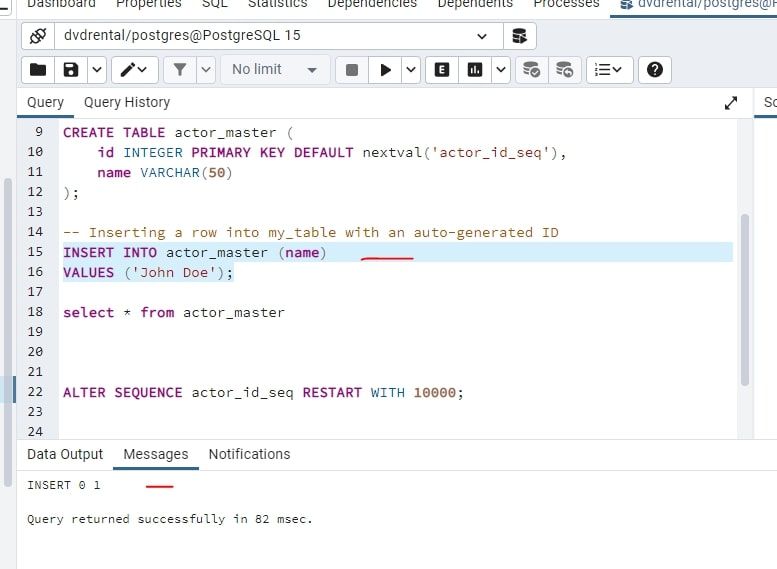Viewport: 777px width, 569px height.
Task: Click the Stop query square button
Action: [352, 69]
